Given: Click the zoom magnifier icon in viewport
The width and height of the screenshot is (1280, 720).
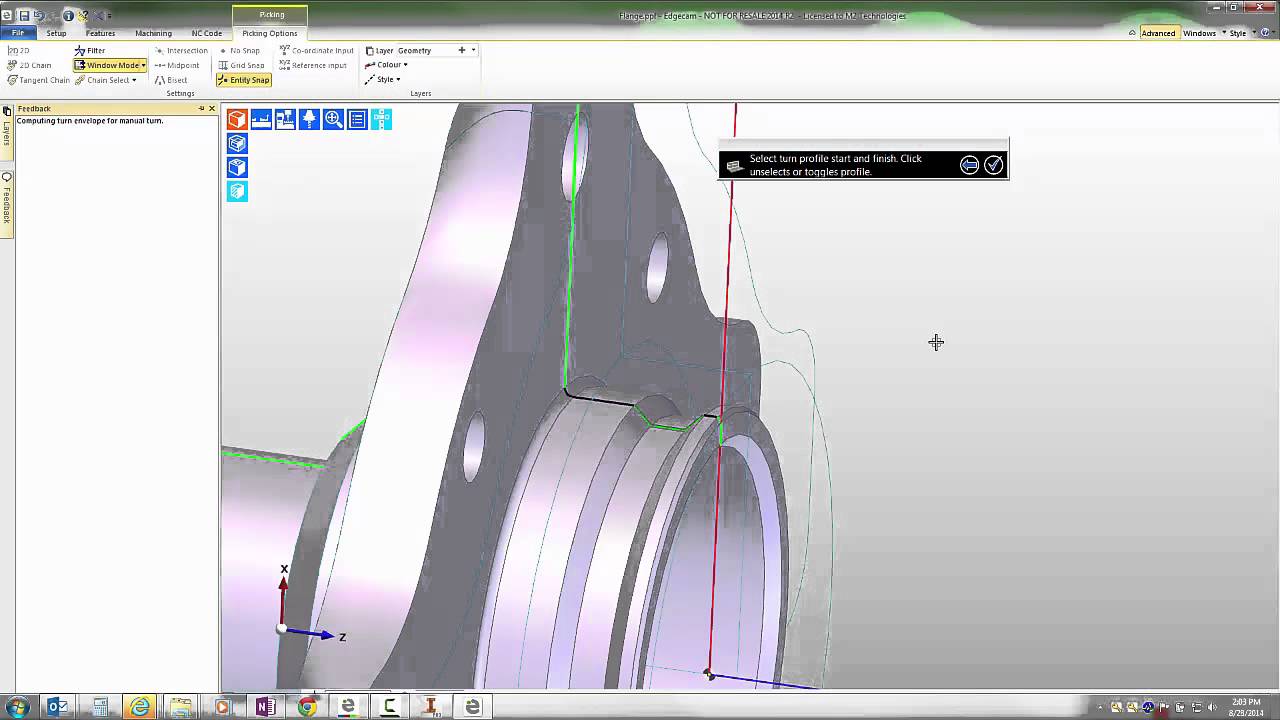Looking at the screenshot, I should click(x=333, y=120).
